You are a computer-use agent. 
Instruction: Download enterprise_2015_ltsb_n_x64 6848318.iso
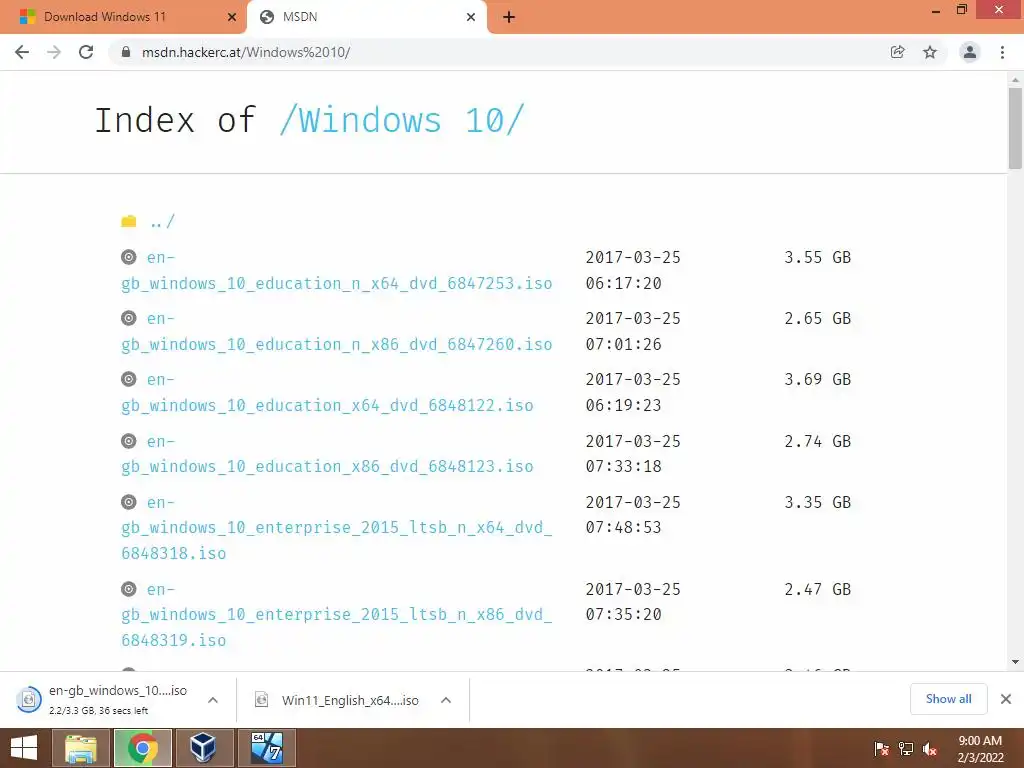(336, 528)
